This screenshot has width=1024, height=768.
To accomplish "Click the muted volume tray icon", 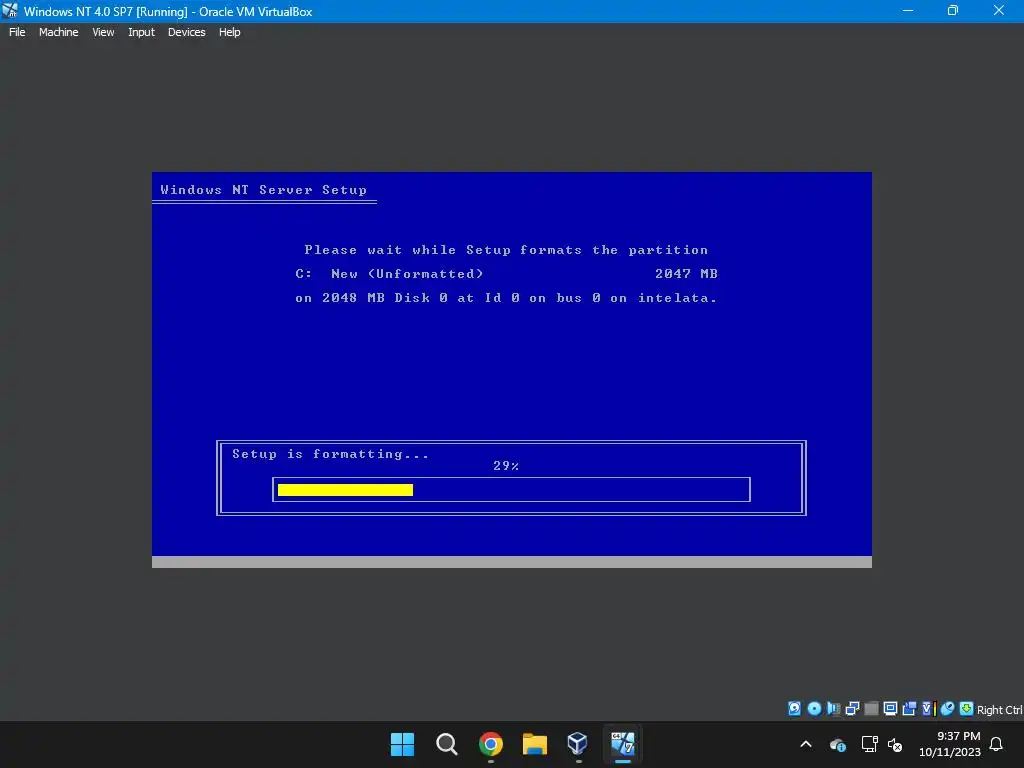I will click(x=895, y=744).
